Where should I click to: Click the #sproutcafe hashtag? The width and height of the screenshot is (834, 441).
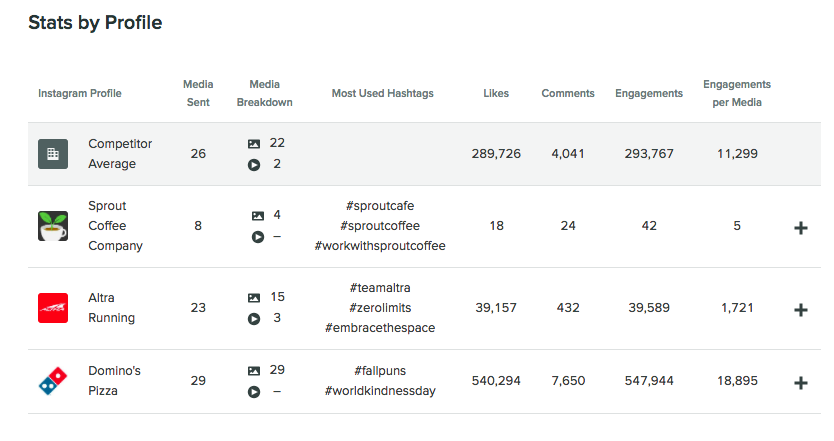coord(380,206)
